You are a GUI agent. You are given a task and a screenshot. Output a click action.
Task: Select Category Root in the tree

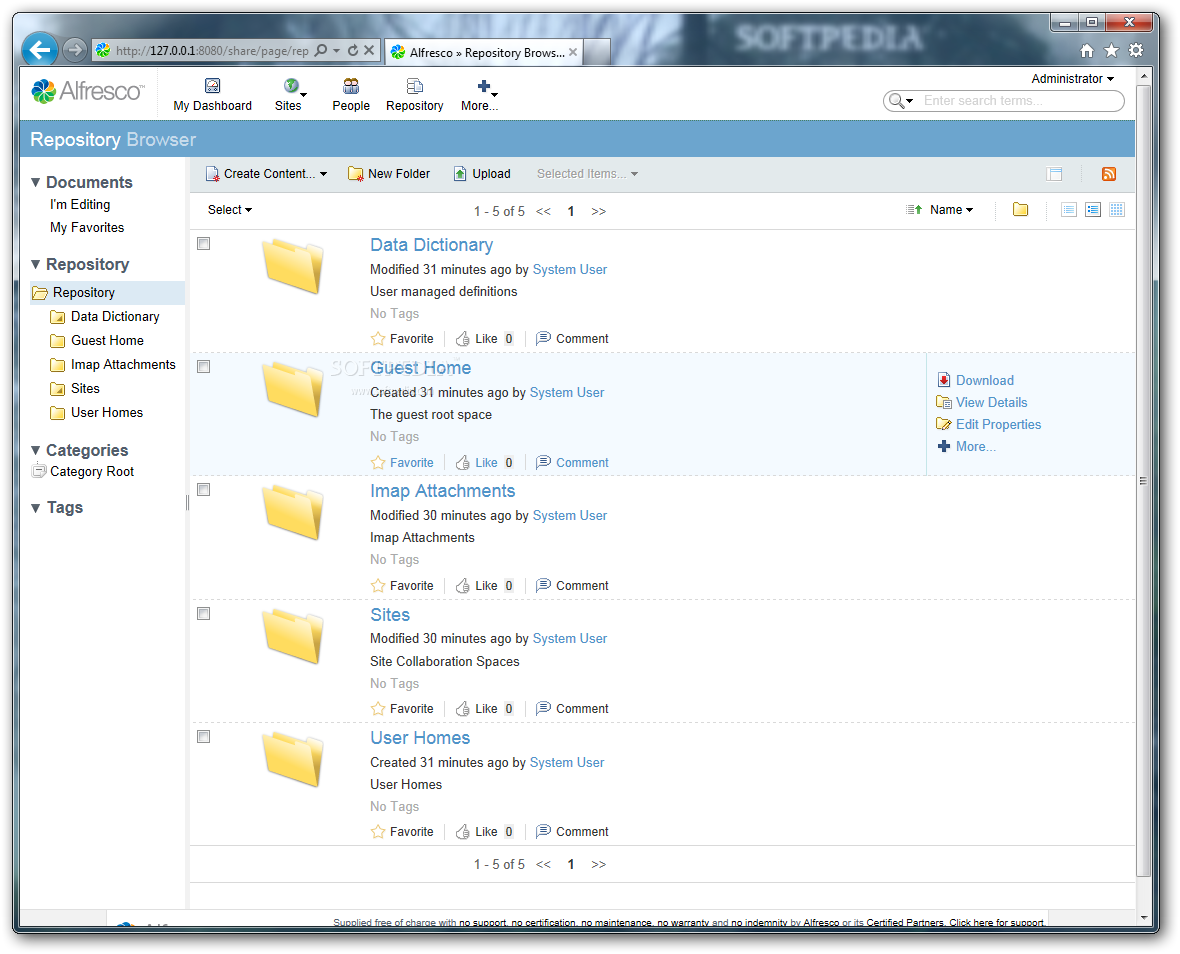coord(92,472)
